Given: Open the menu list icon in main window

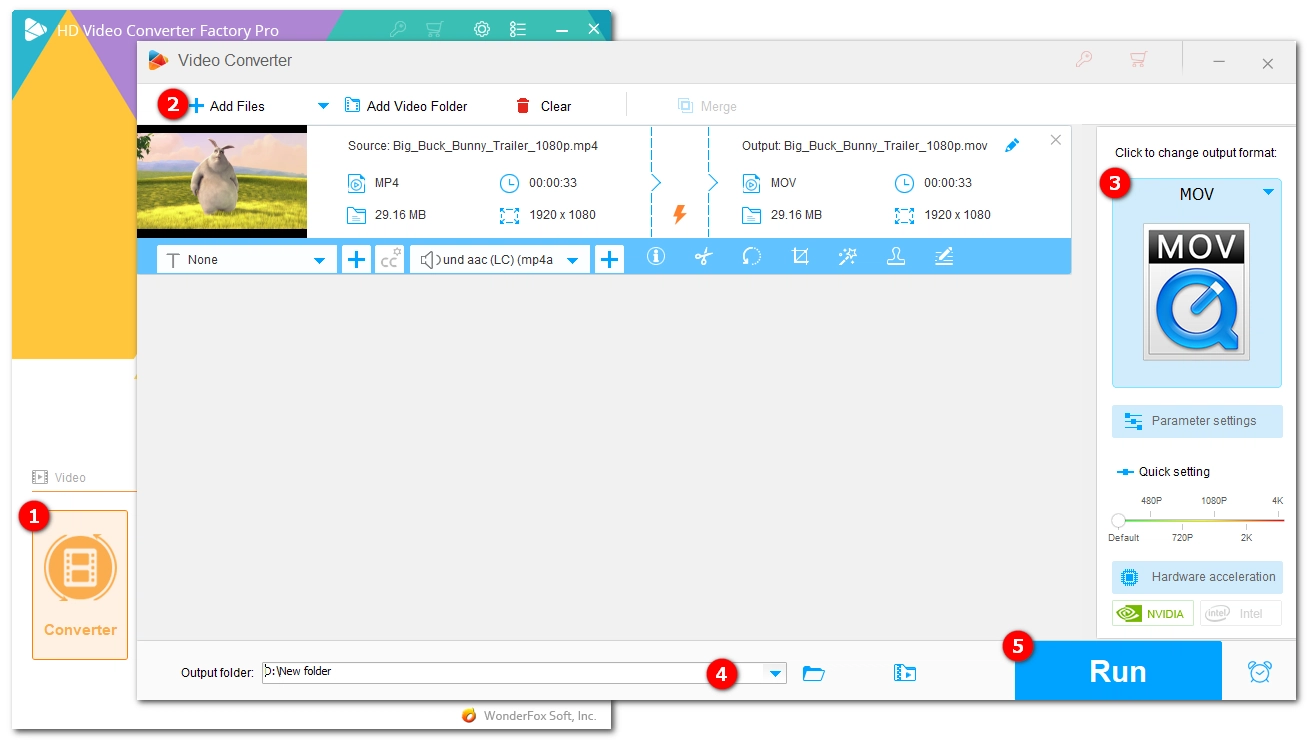Looking at the screenshot, I should (x=518, y=29).
